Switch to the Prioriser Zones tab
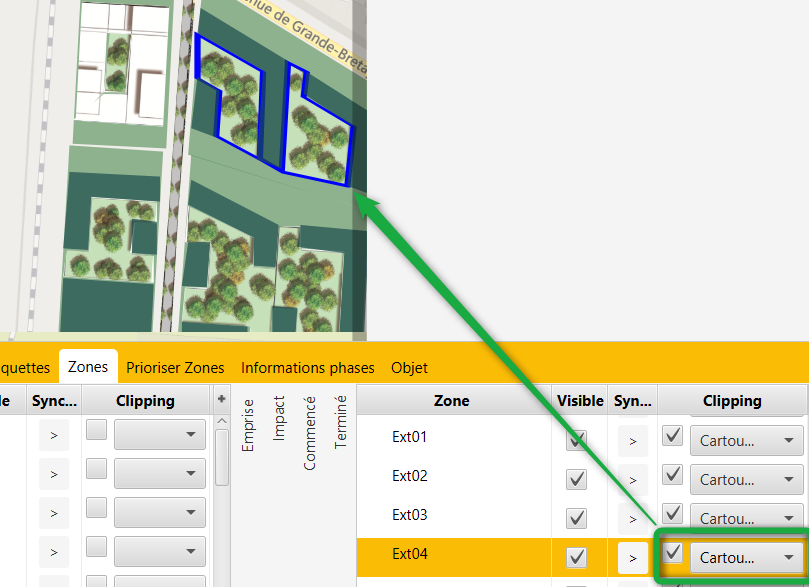809x587 pixels. (x=175, y=368)
